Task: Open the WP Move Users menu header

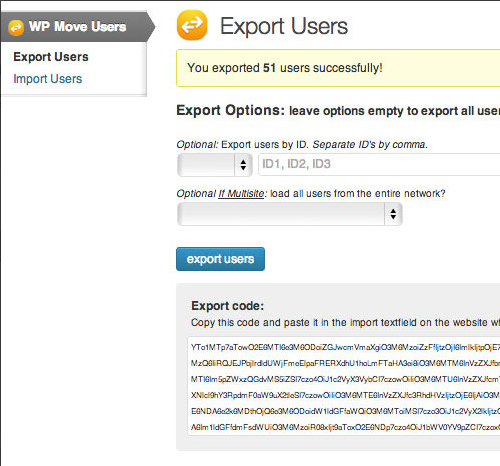Action: click(78, 27)
